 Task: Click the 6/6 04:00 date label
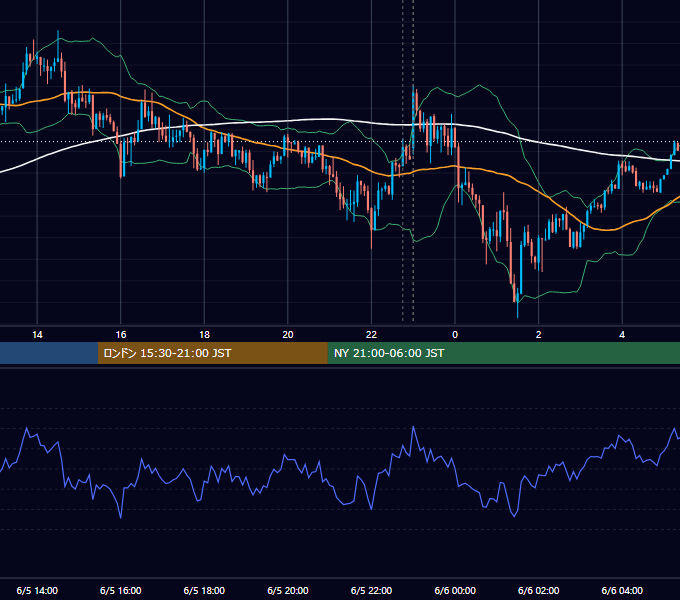[622, 590]
